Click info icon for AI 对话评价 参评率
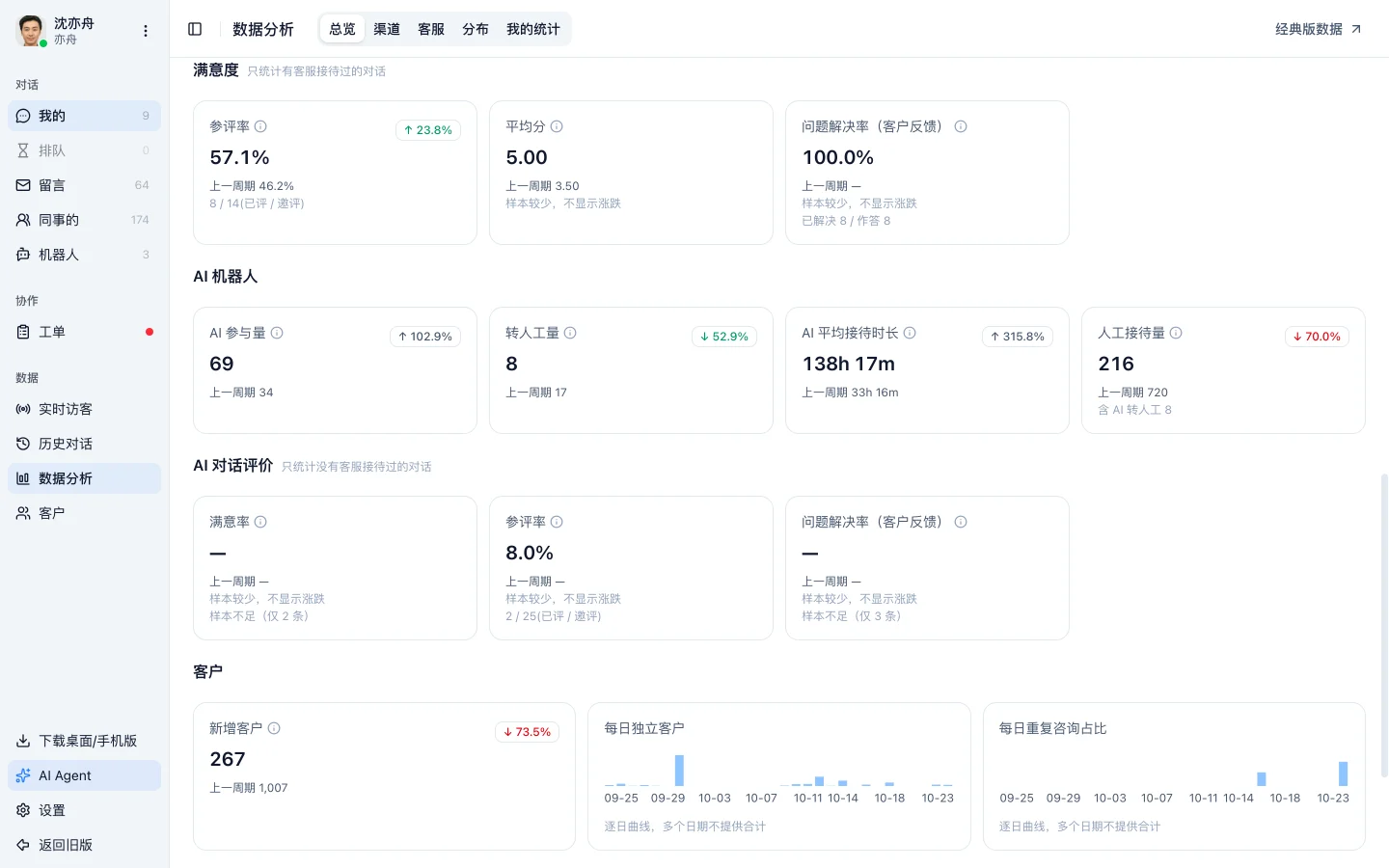 pos(557,522)
